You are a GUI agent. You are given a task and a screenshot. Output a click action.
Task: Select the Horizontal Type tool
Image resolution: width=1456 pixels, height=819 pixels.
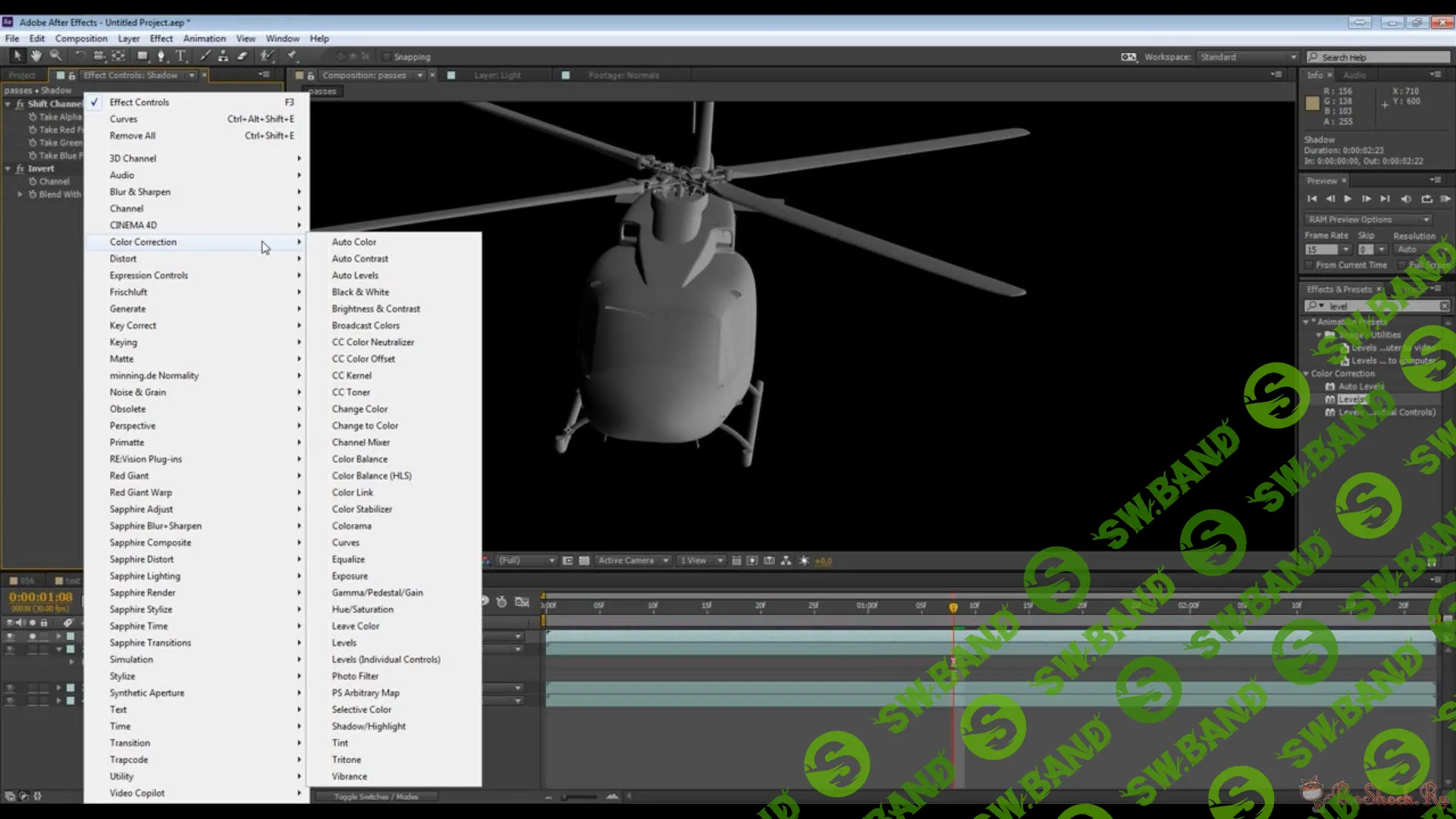pos(181,55)
